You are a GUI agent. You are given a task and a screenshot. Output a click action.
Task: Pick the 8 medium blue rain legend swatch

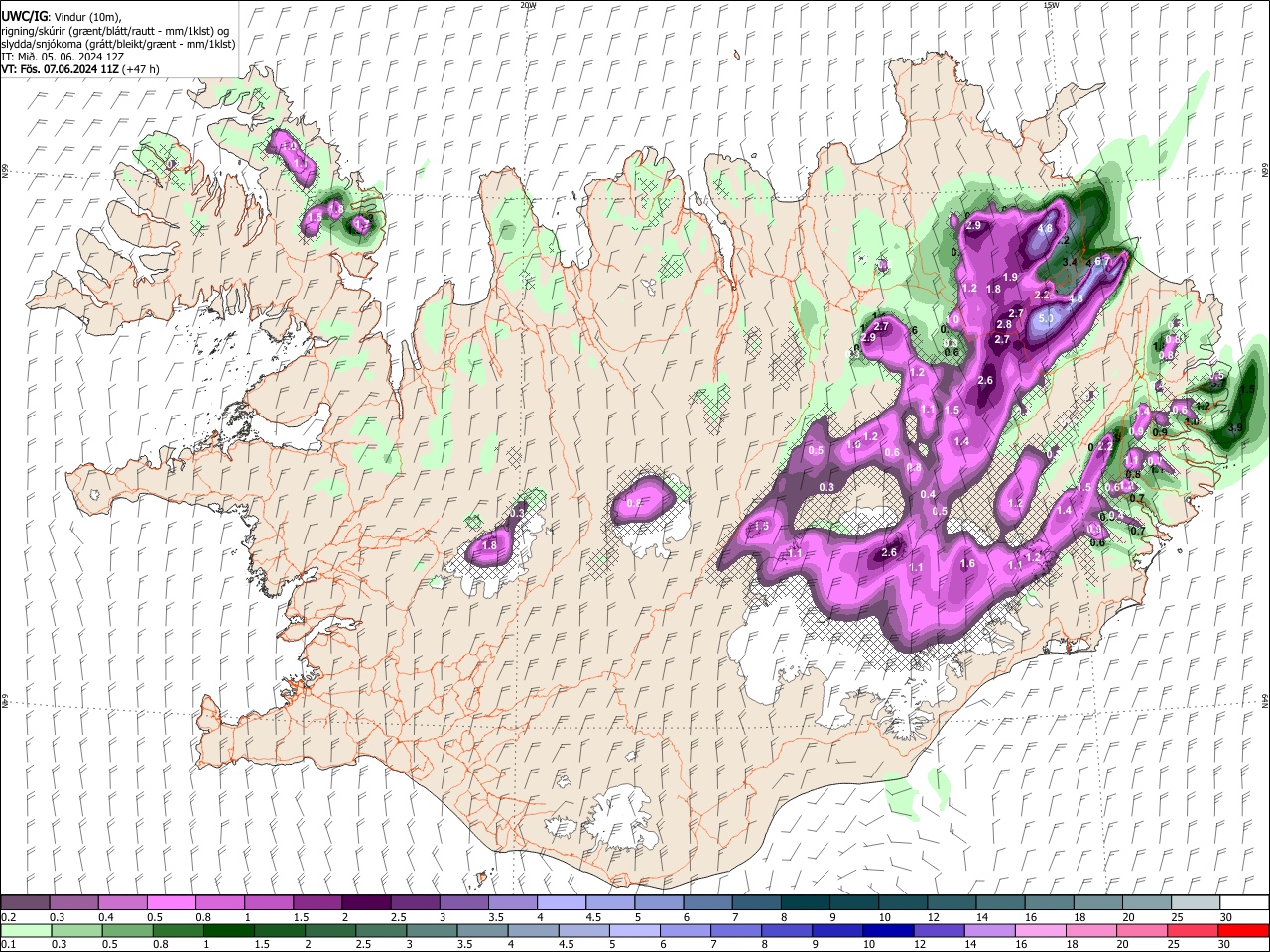tap(787, 930)
